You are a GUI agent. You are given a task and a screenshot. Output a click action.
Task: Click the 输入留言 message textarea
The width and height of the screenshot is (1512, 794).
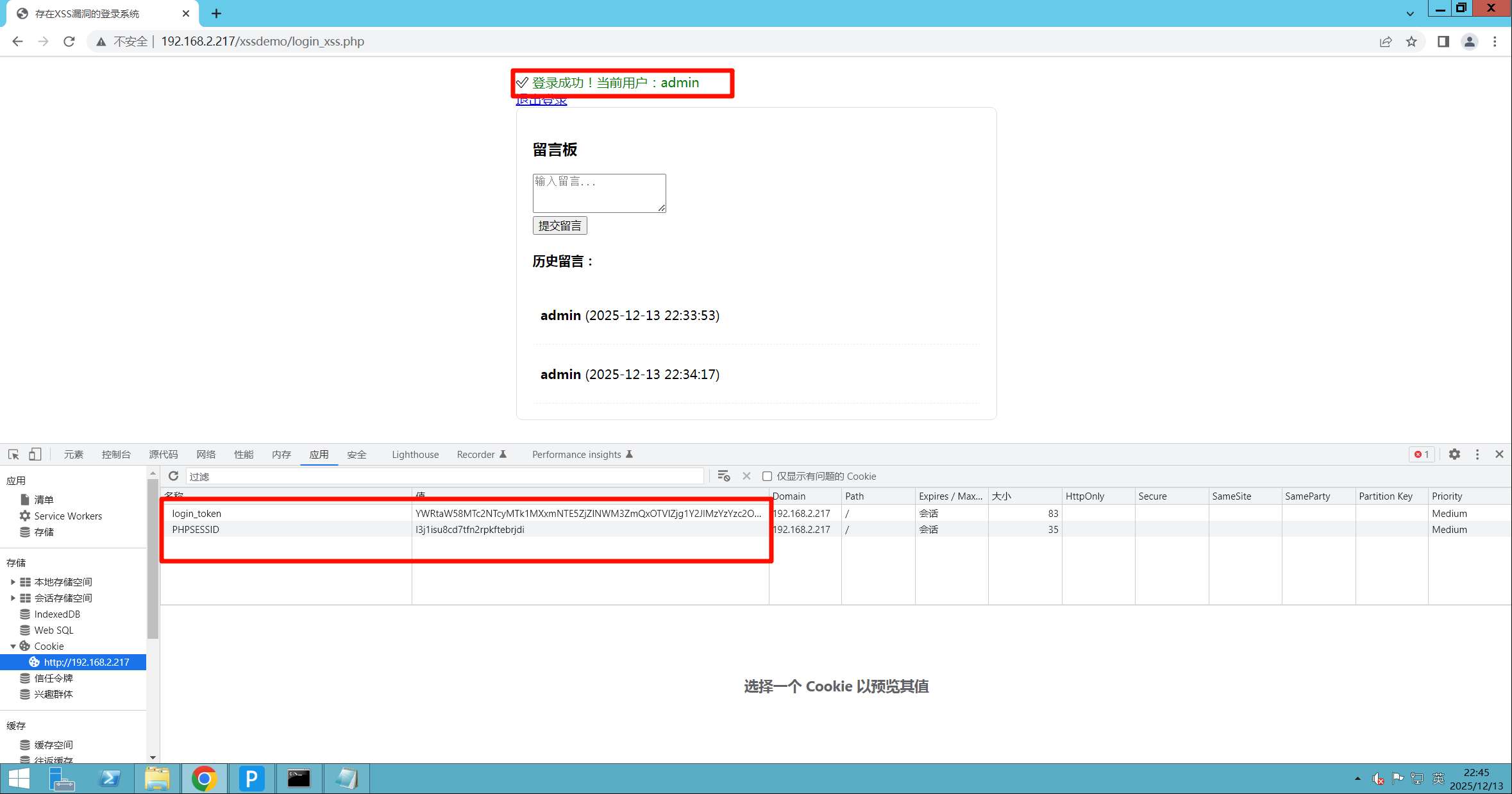(x=599, y=192)
